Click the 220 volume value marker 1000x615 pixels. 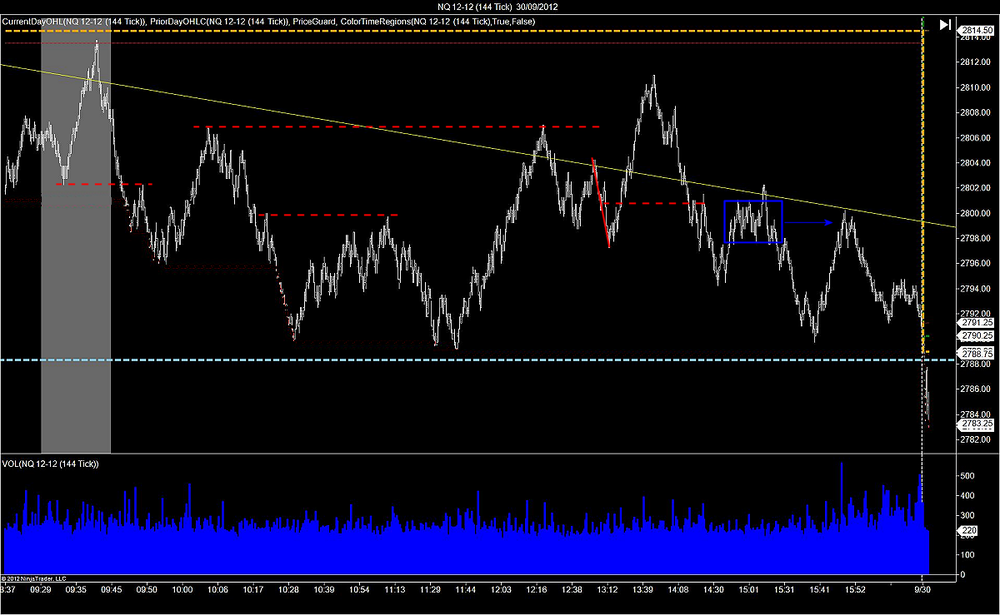pos(969,531)
